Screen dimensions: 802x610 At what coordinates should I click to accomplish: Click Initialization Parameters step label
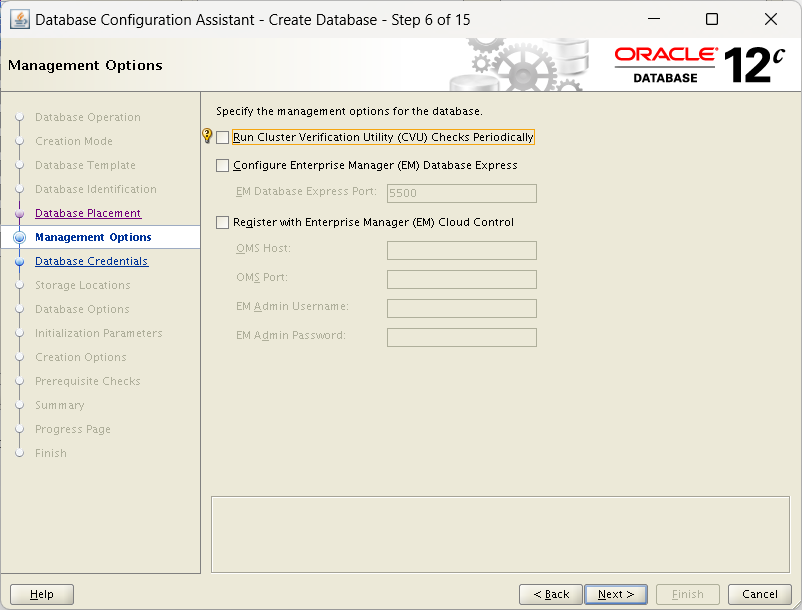pos(98,333)
